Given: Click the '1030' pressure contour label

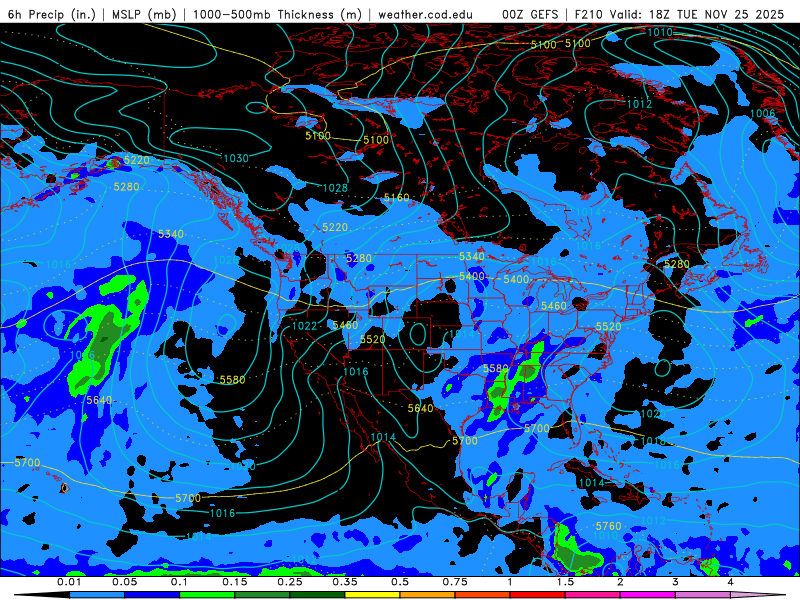Looking at the screenshot, I should [x=236, y=158].
